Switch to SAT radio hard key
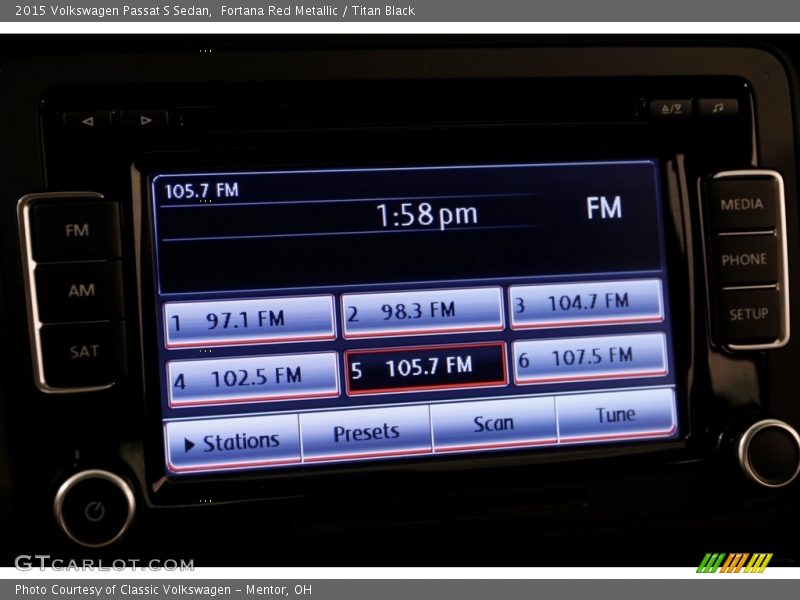800x600 pixels. [84, 351]
